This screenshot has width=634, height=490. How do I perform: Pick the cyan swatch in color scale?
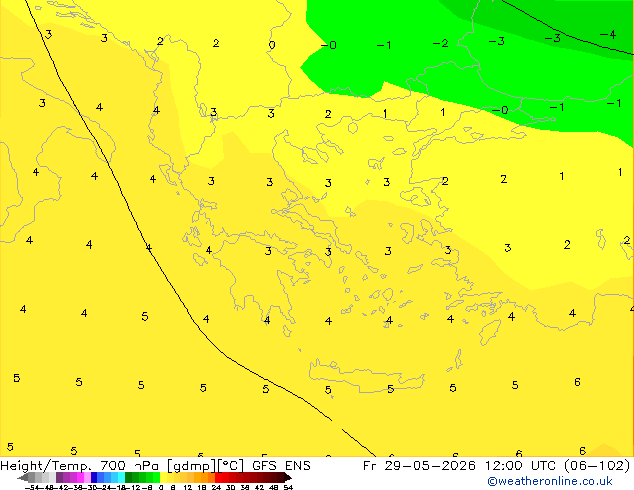tap(121, 477)
